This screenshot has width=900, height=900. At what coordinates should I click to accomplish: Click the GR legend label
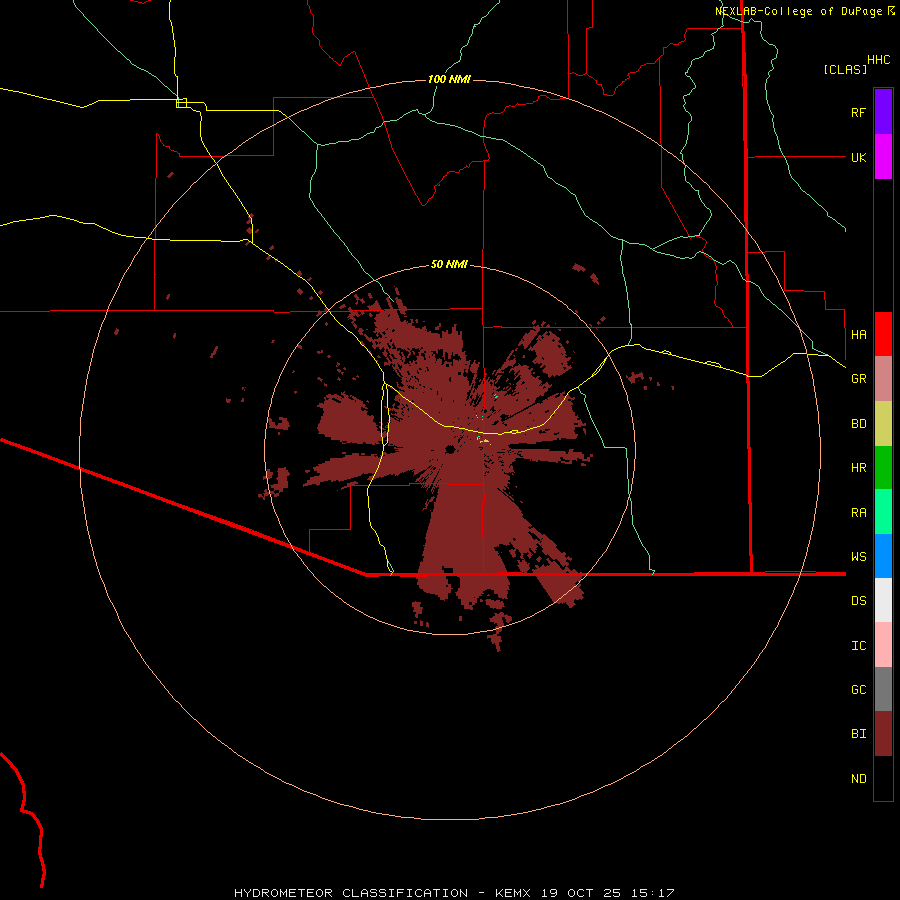point(858,379)
